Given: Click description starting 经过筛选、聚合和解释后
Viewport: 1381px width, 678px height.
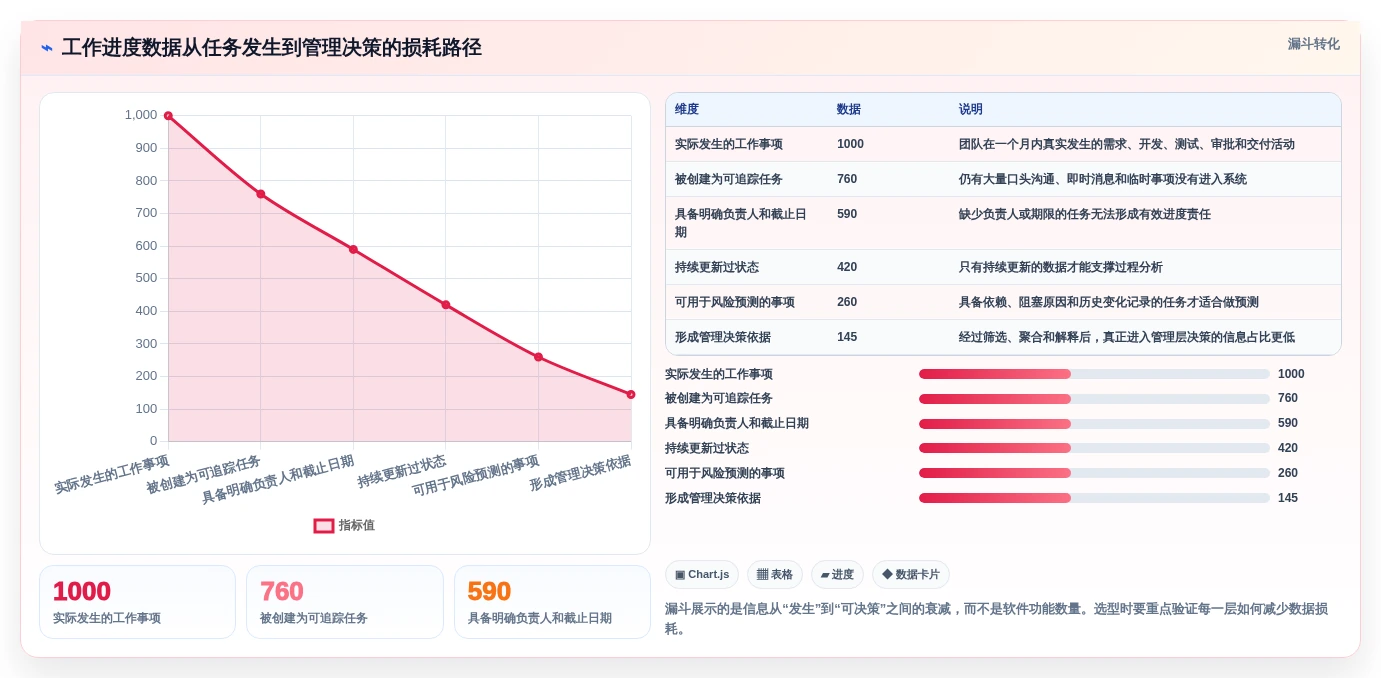Looking at the screenshot, I should 1127,337.
